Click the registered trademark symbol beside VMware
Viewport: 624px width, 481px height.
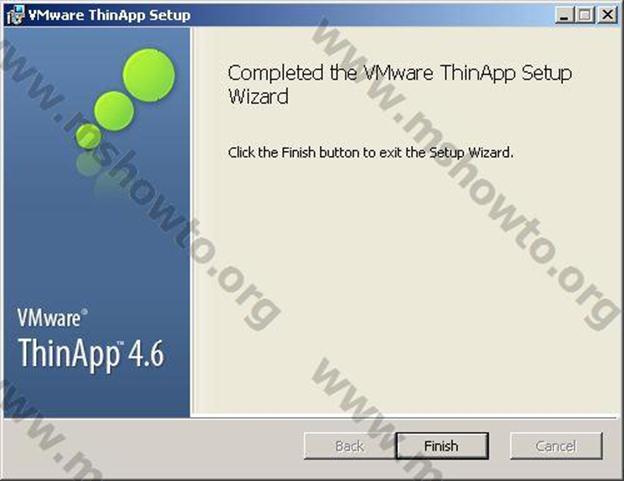click(x=84, y=312)
